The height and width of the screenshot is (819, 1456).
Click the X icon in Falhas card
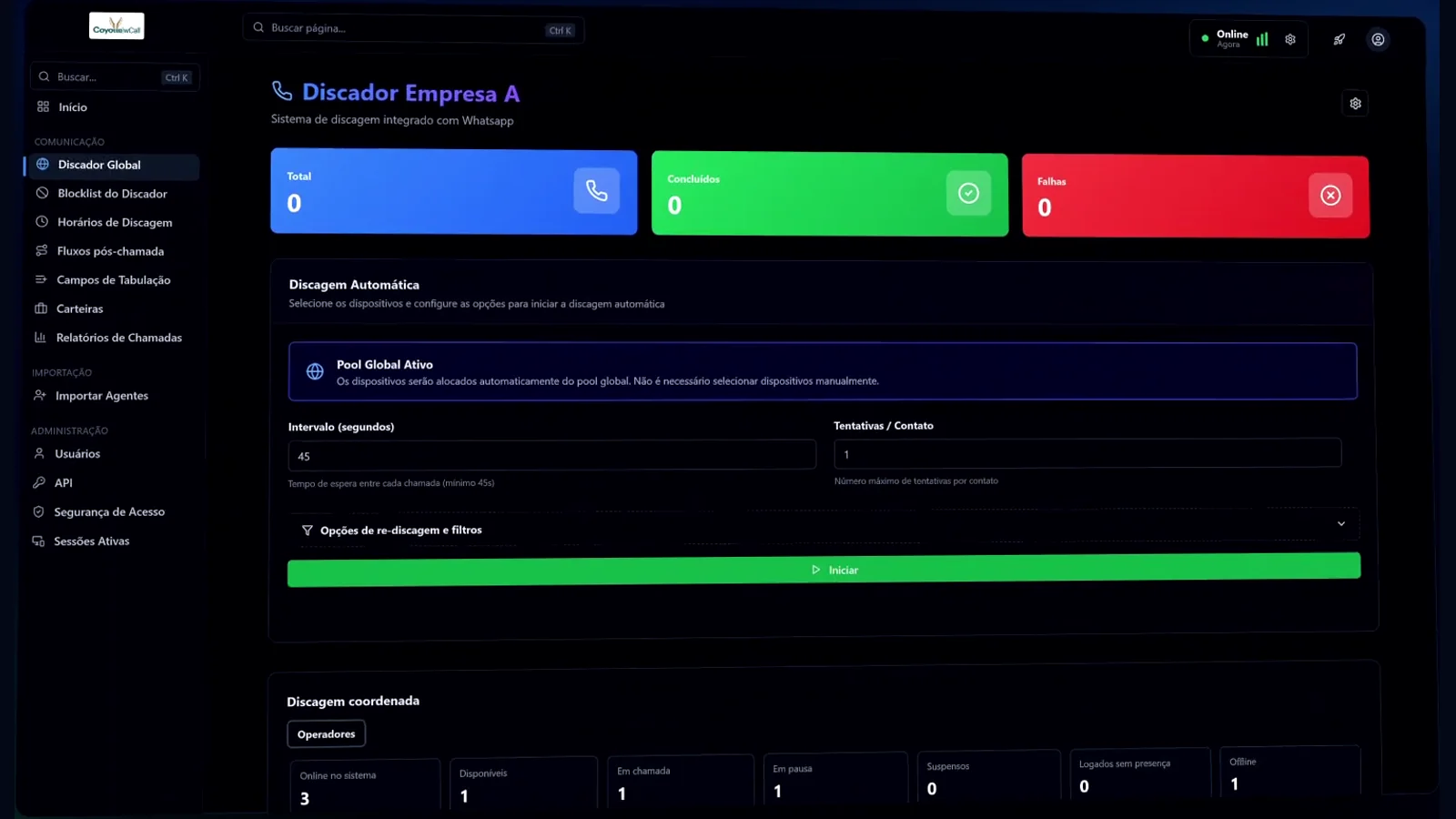coord(1330,196)
